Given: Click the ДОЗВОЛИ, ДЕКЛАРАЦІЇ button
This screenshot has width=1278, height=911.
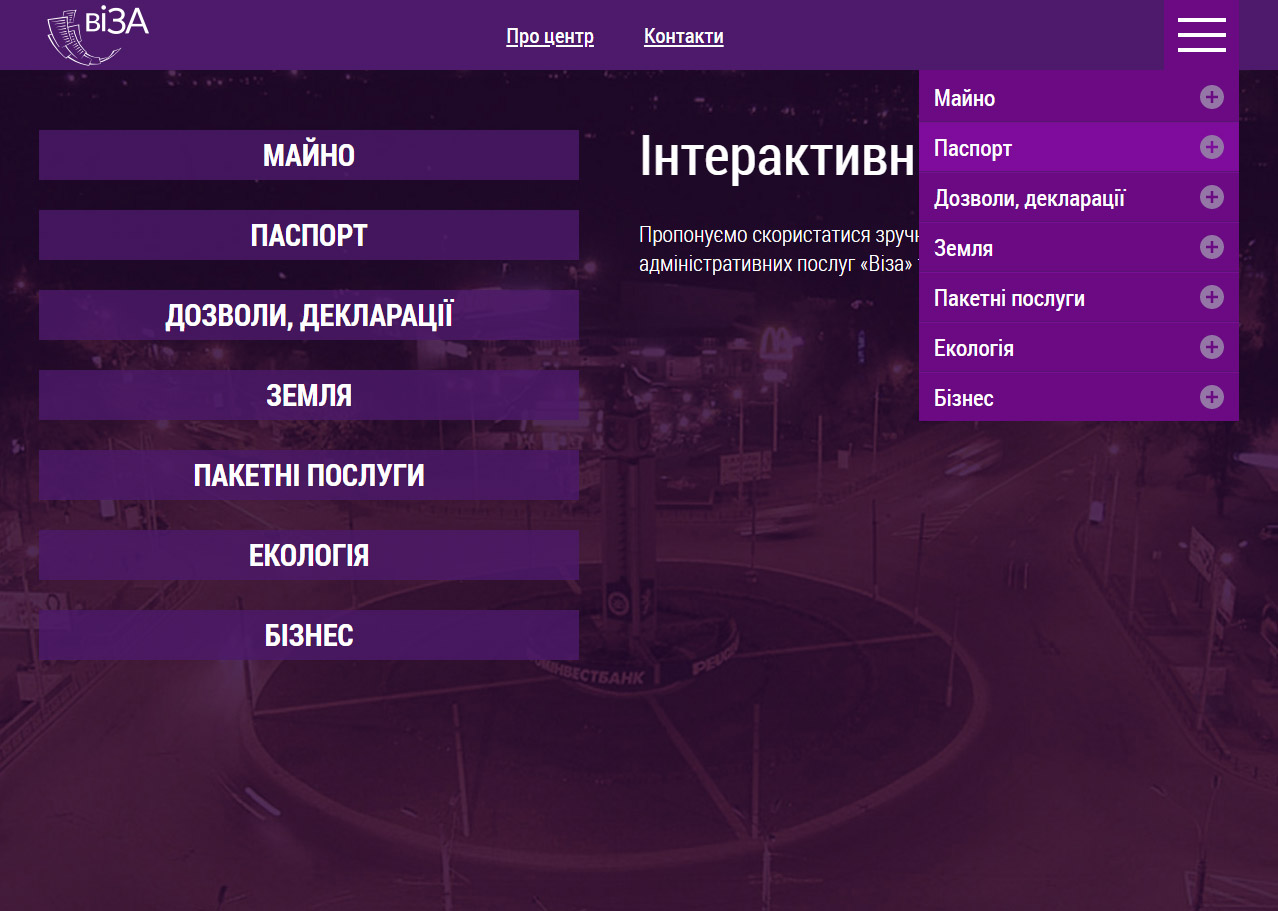Looking at the screenshot, I should (309, 316).
